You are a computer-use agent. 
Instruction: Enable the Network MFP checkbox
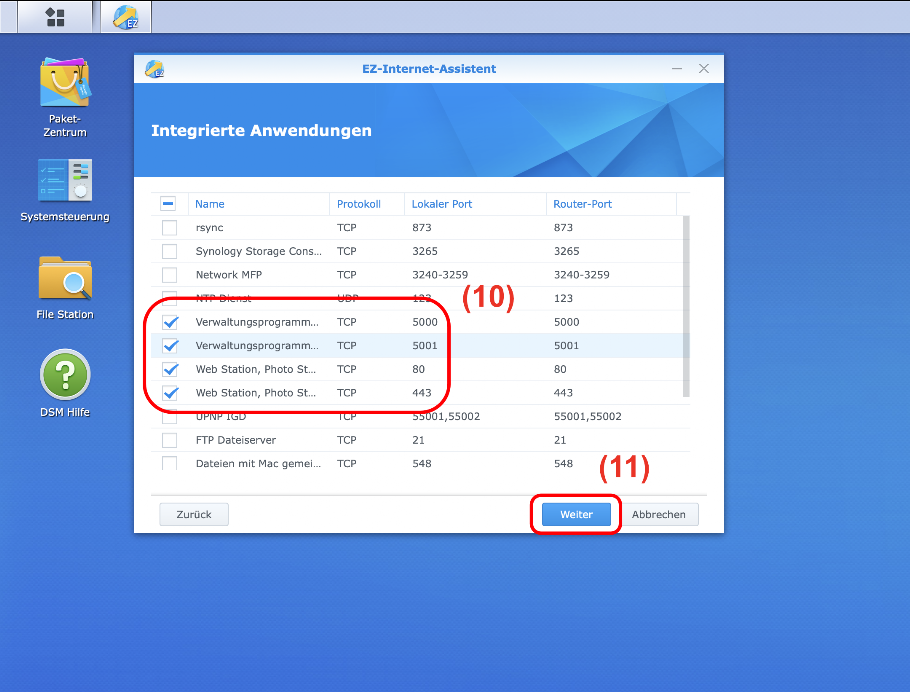tap(169, 275)
